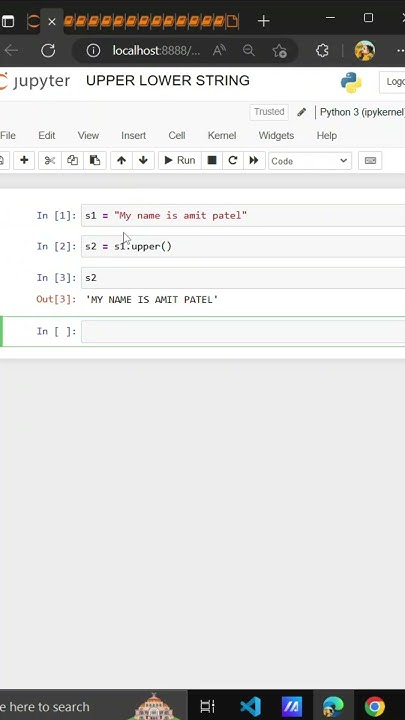The image size is (405, 720).
Task: Click the insert cell below plus icon
Action: point(24,160)
